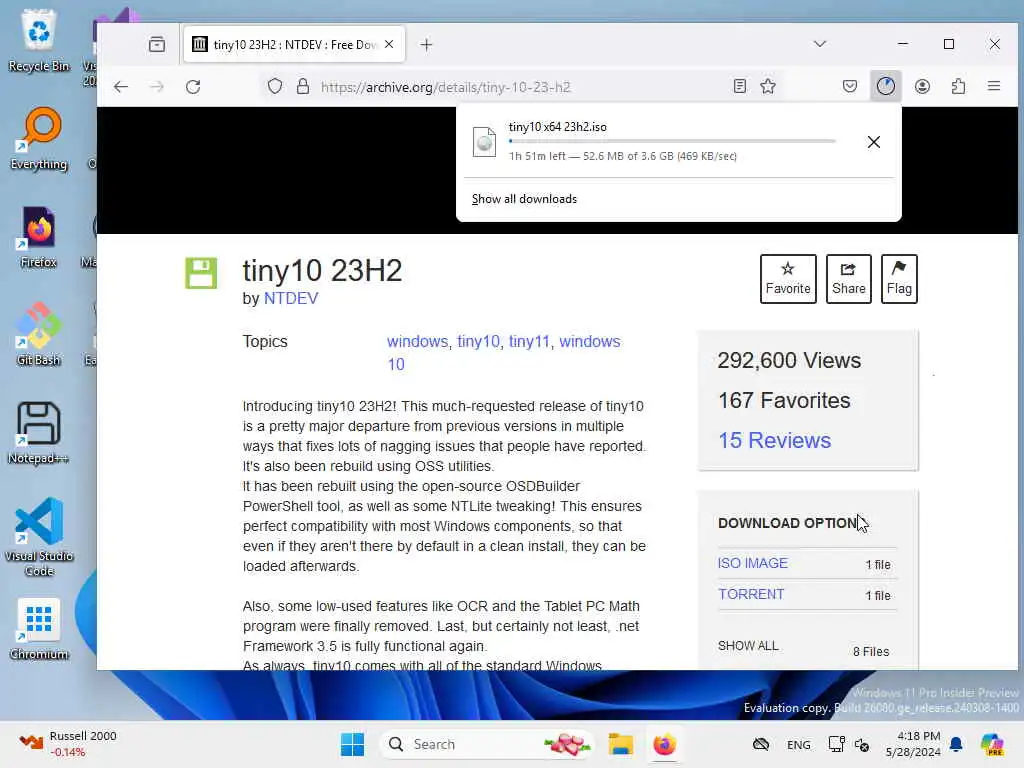Cancel the tiny10 ISO download
Screen dimensions: 1024x768
[874, 142]
